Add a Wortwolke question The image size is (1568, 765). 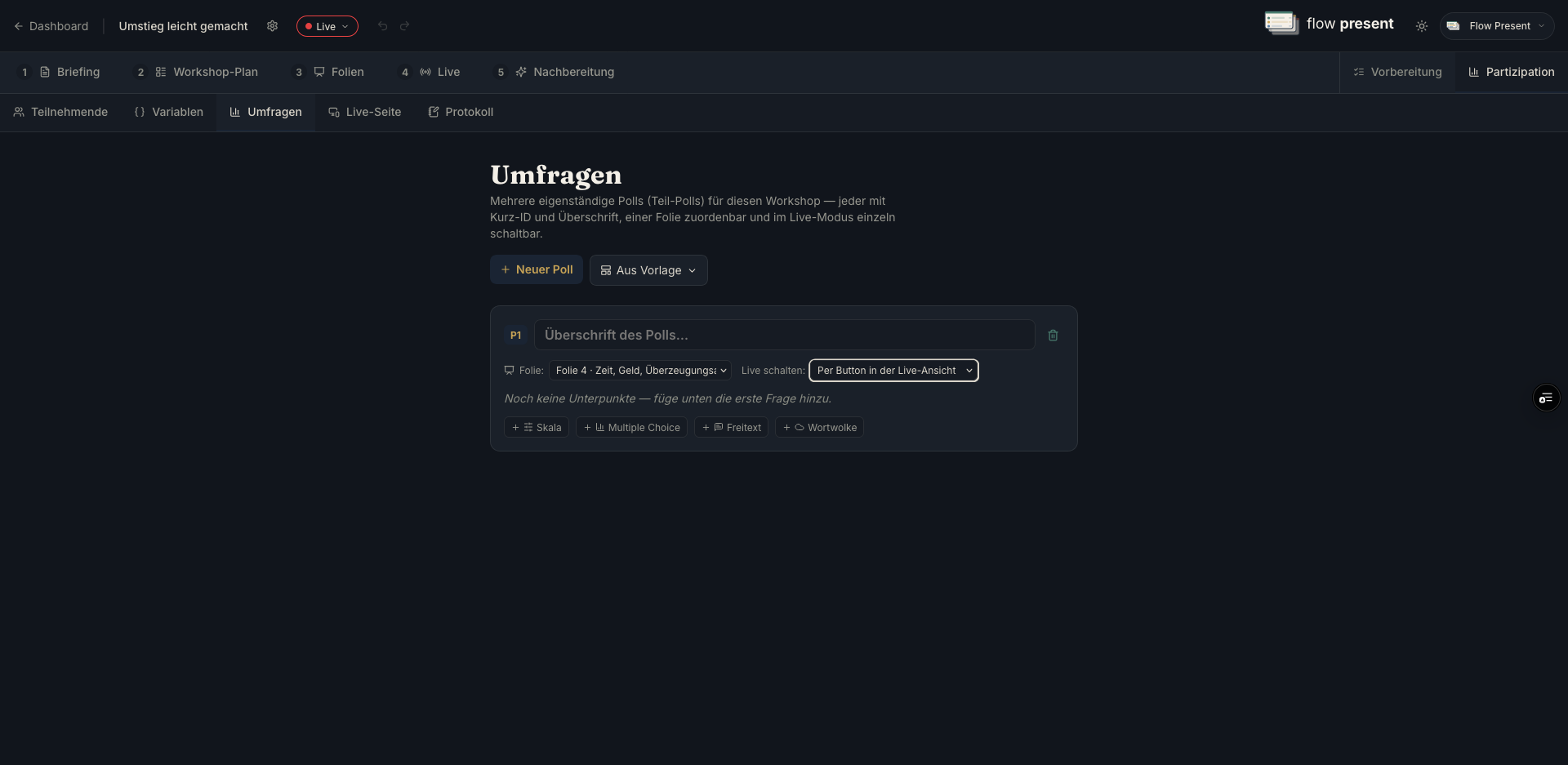pos(820,427)
